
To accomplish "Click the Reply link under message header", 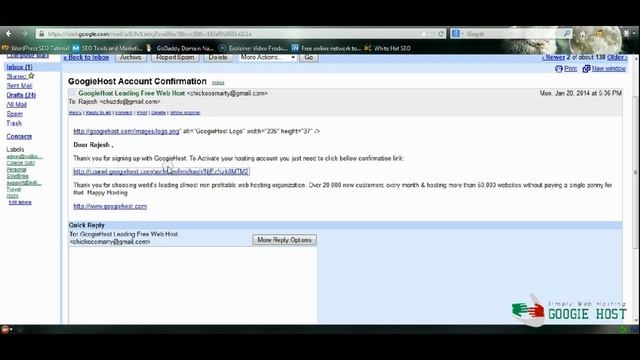I will (75, 113).
